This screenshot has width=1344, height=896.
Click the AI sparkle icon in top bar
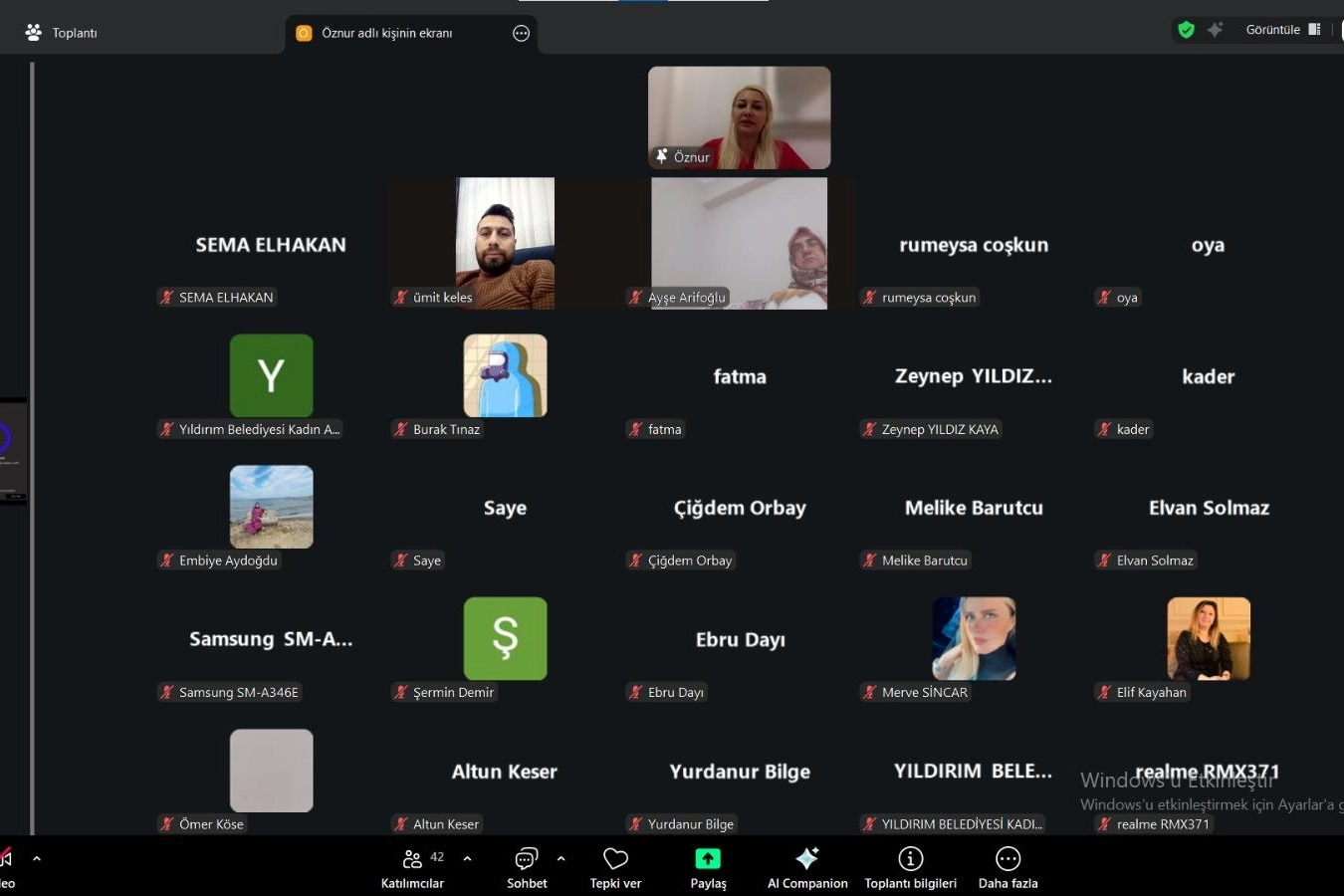point(1216,30)
